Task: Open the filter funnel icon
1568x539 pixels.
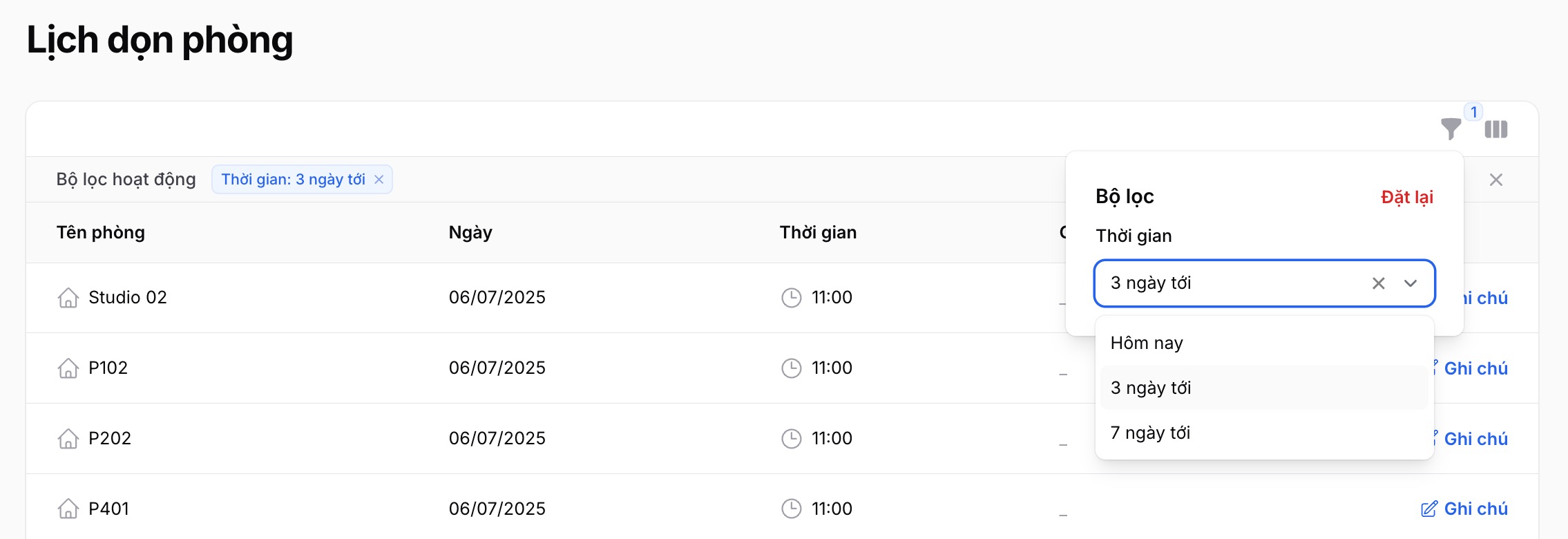Action: pos(1451,129)
